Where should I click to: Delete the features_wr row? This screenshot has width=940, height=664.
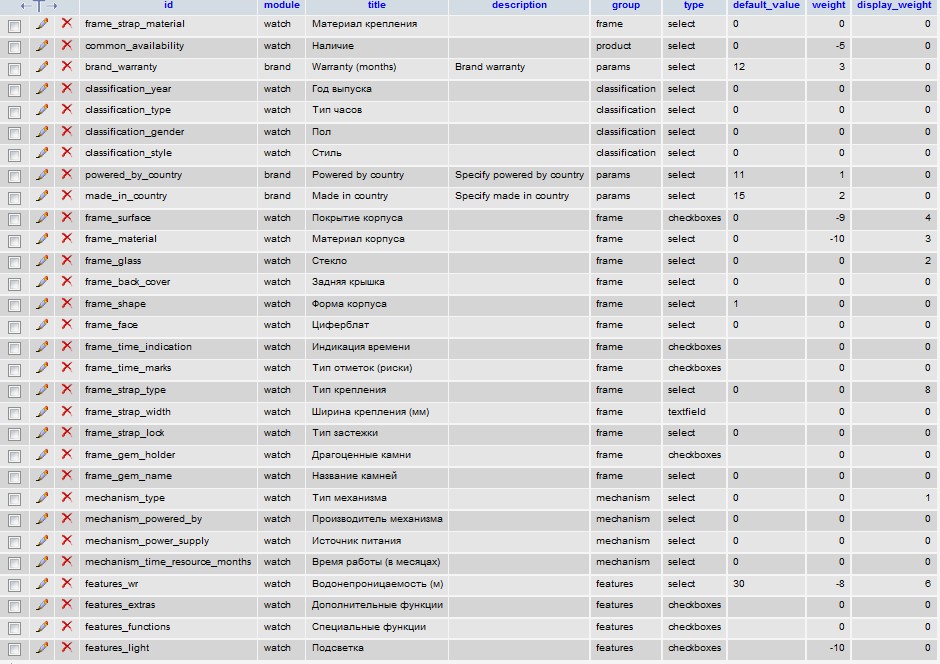(x=67, y=583)
